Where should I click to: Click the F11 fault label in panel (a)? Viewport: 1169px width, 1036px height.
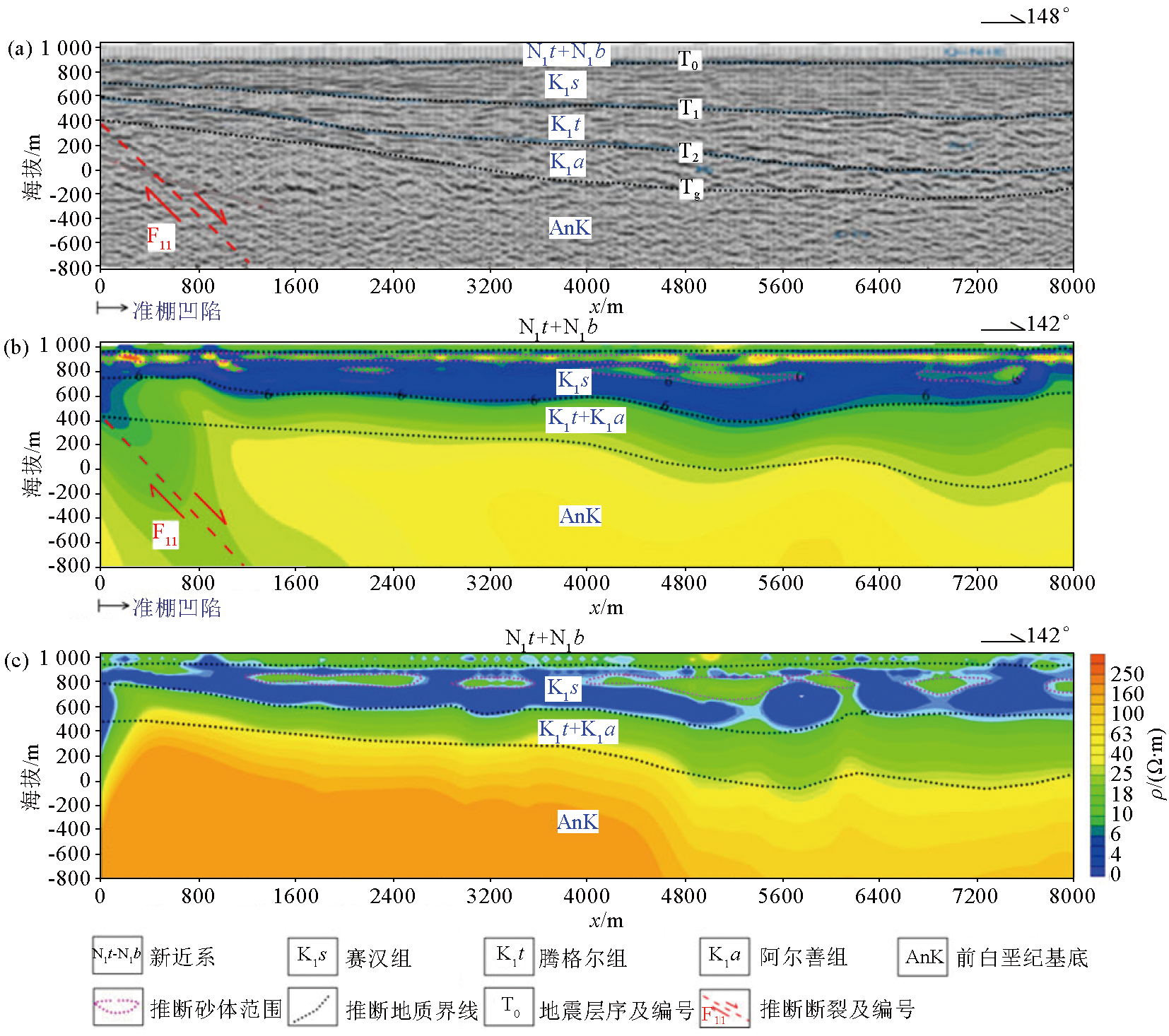[x=160, y=237]
